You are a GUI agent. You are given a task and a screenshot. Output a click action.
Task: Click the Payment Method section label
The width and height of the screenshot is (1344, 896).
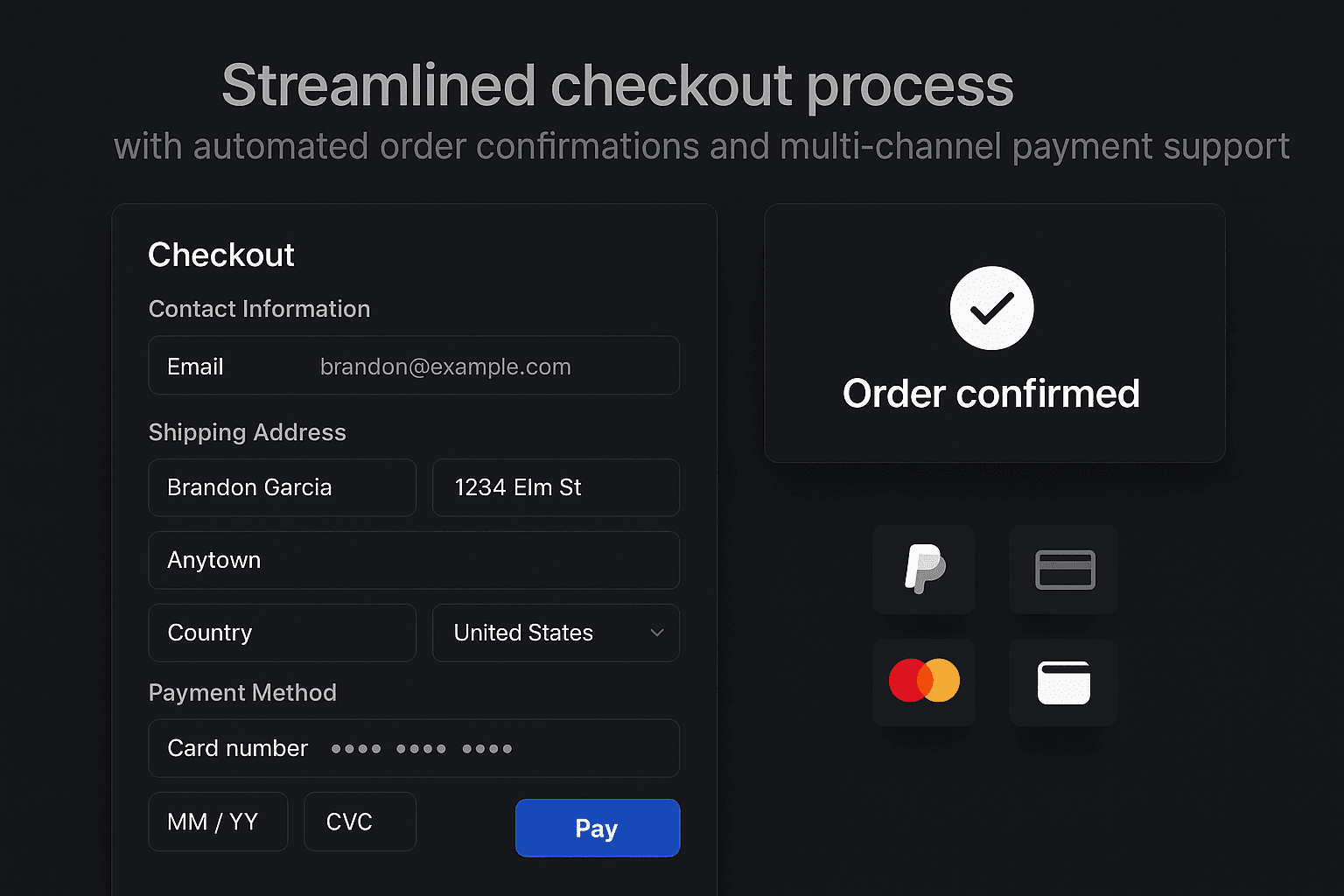pos(242,693)
